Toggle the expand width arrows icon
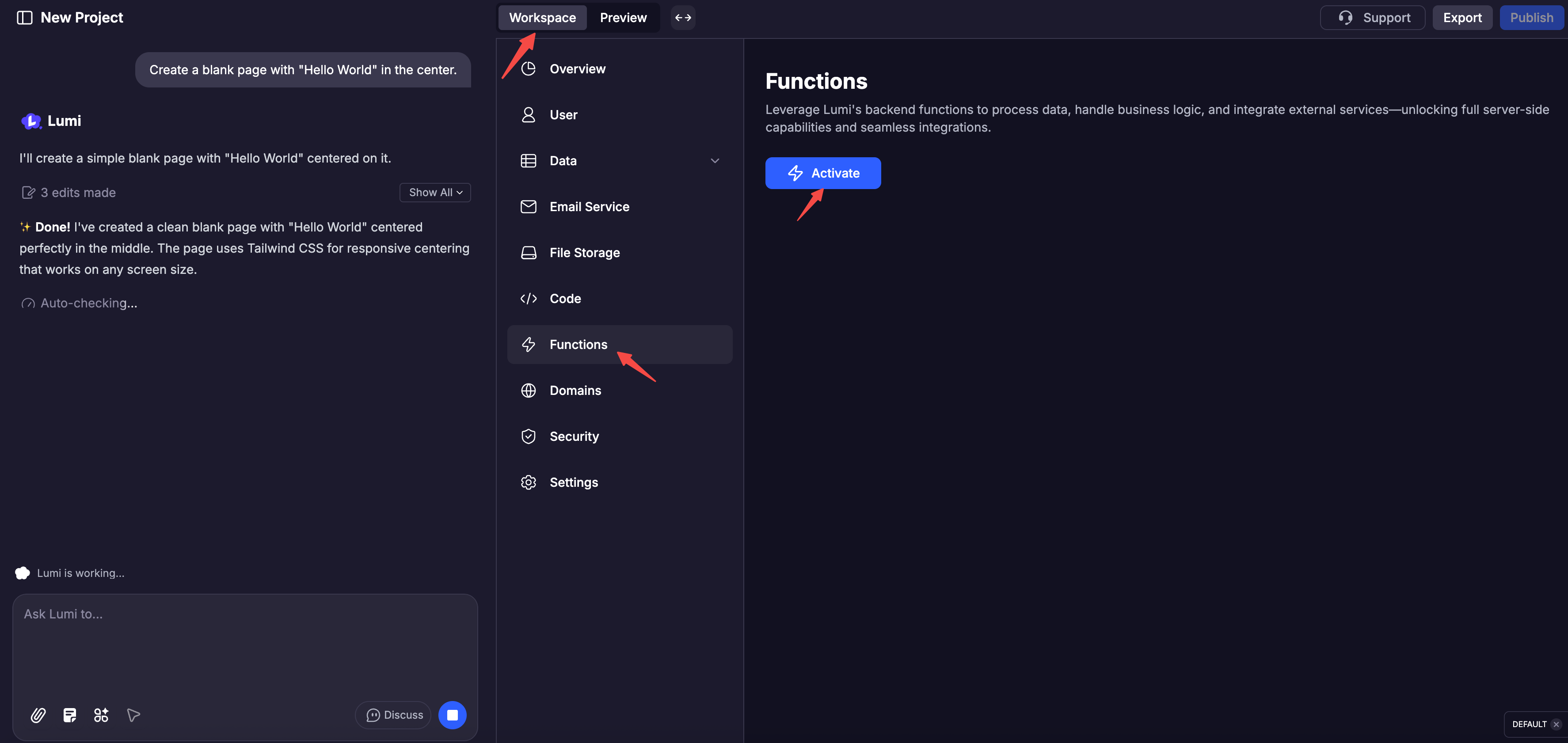The image size is (1568, 743). pyautogui.click(x=683, y=18)
